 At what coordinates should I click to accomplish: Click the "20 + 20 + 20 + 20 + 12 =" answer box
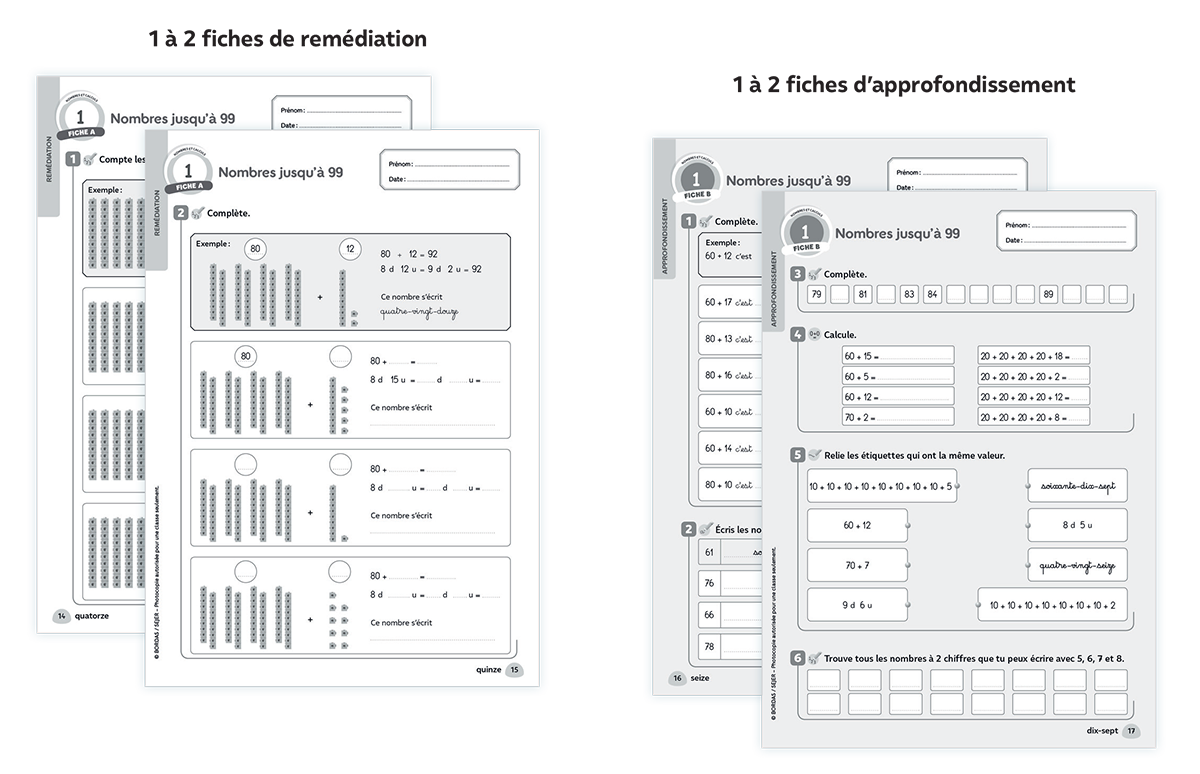tap(1034, 397)
